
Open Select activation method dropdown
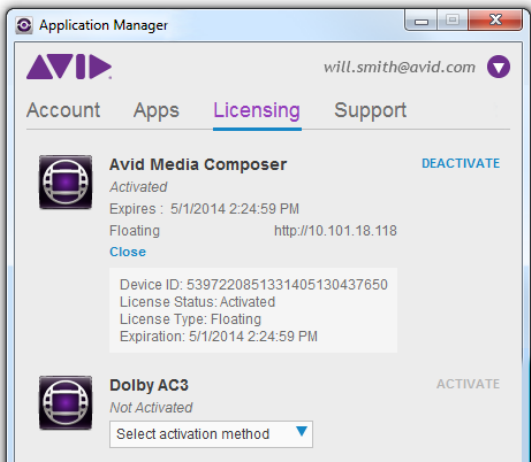pyautogui.click(x=211, y=434)
